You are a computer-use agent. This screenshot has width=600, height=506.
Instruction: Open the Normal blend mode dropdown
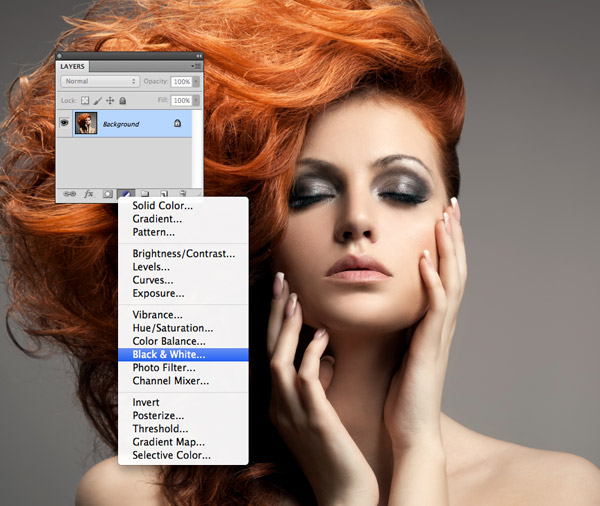[99, 81]
